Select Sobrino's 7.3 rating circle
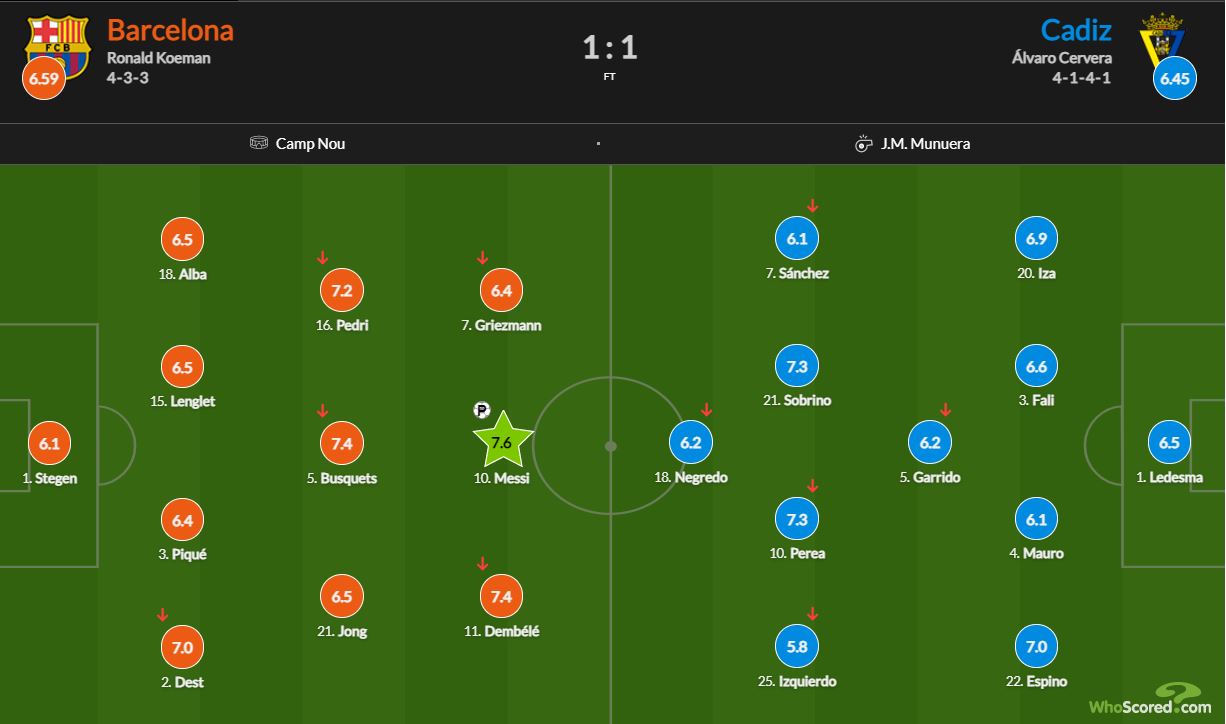1226x724 pixels. point(797,367)
